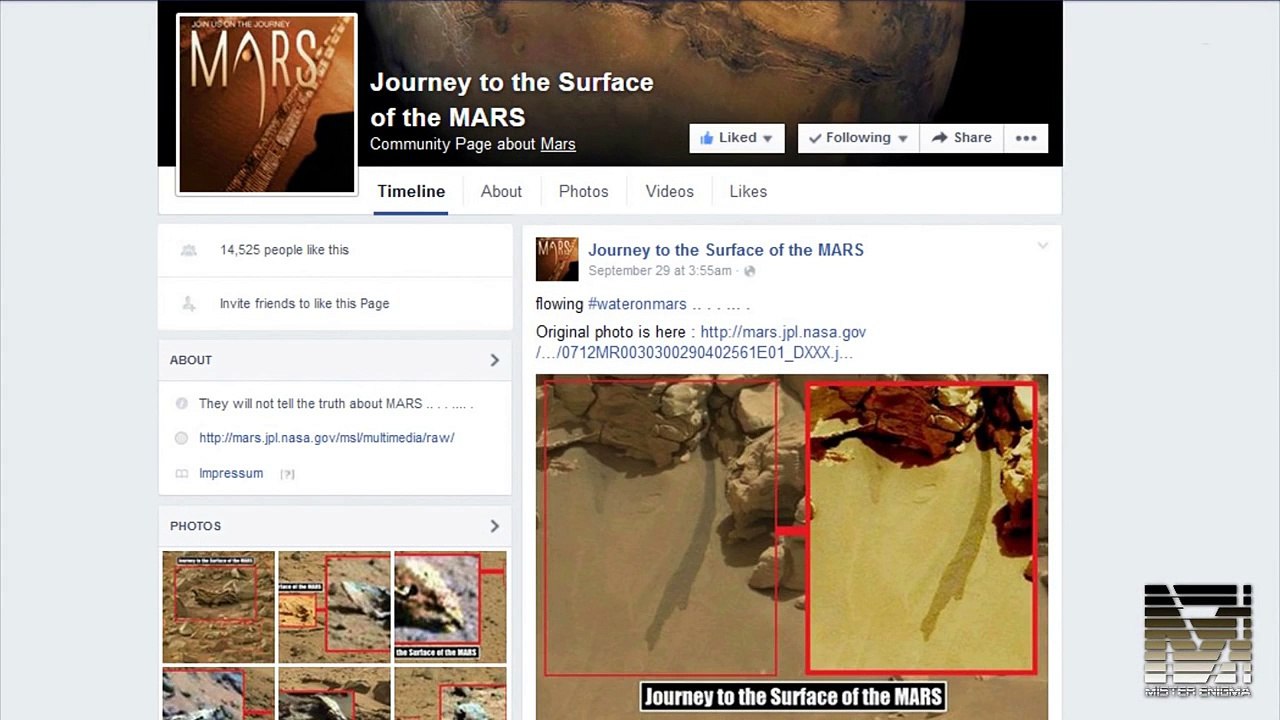Open the post's Mars water photo

[x=792, y=547]
